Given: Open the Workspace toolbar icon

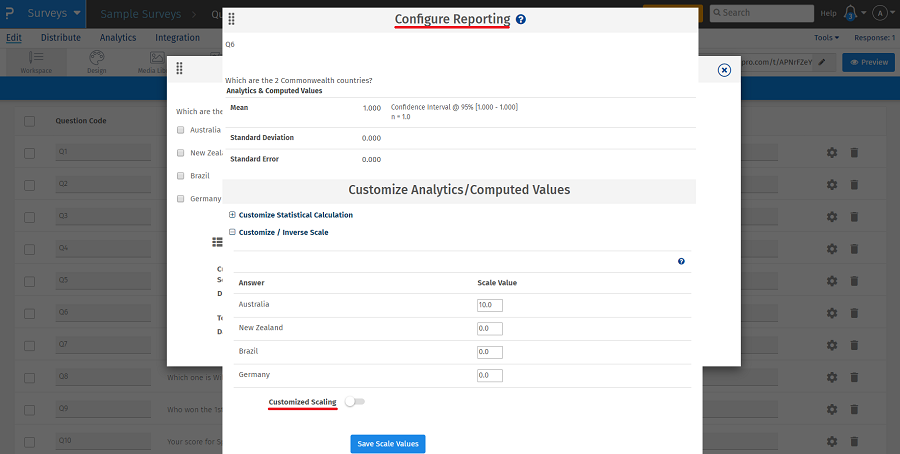Looking at the screenshot, I should (x=37, y=61).
